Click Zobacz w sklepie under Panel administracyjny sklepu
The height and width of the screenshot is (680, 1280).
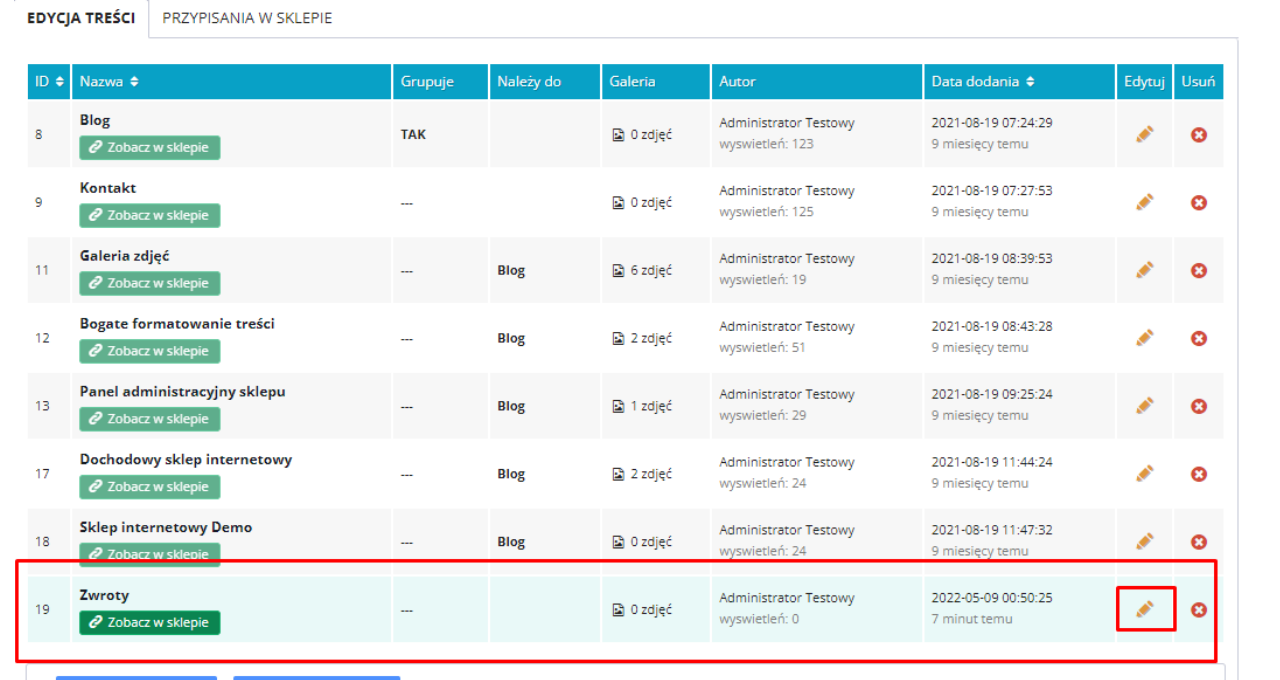pos(150,419)
